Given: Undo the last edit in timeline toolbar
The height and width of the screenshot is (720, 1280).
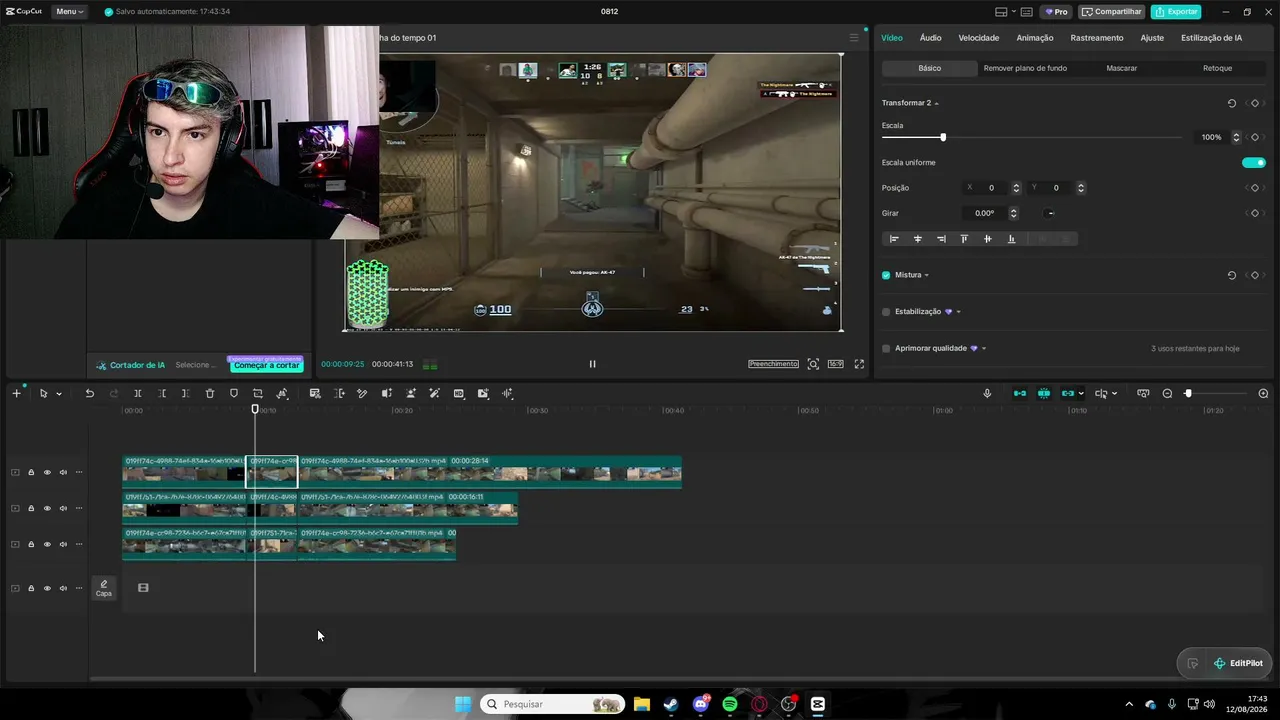Looking at the screenshot, I should coord(90,394).
